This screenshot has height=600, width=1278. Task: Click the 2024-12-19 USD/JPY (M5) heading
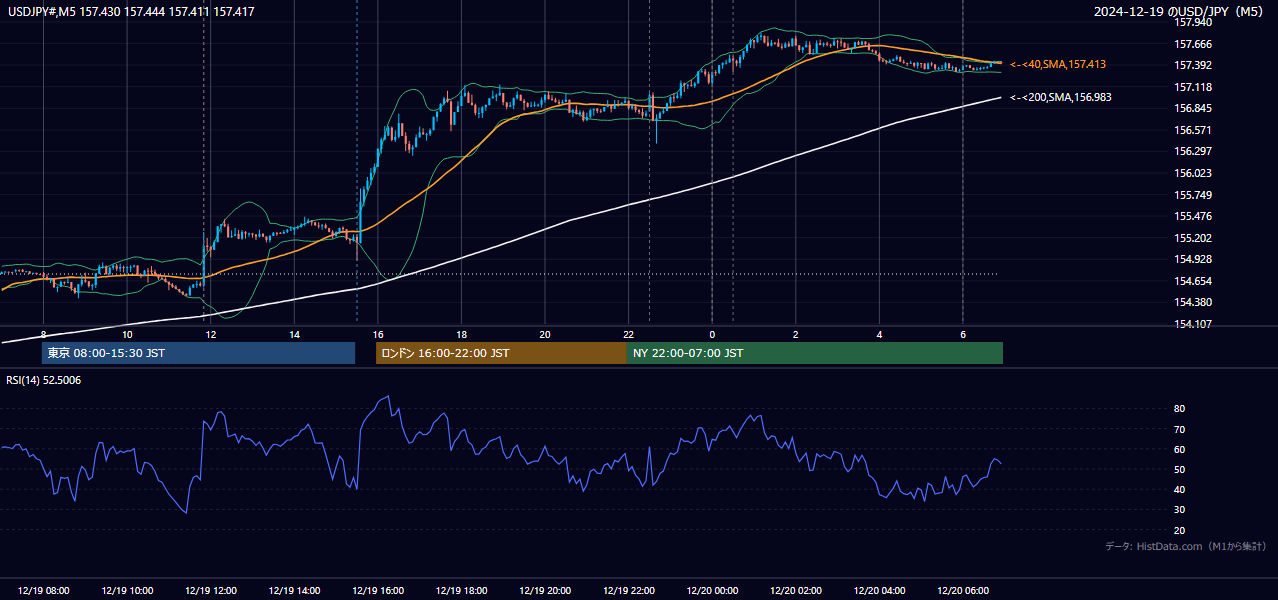[1178, 11]
